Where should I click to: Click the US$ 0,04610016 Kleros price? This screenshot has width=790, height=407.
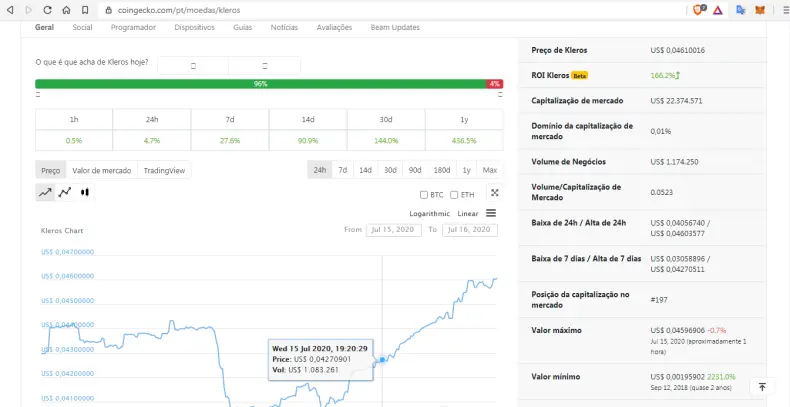pyautogui.click(x=677, y=50)
